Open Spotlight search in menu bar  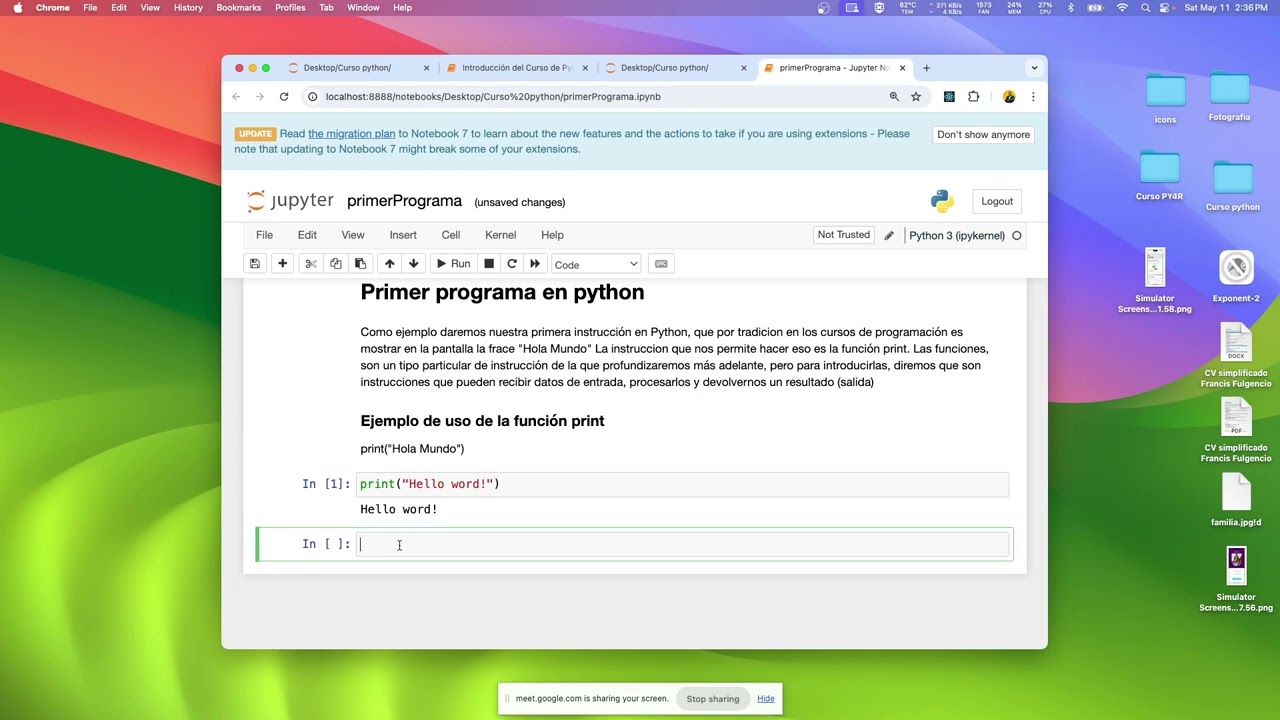point(1146,7)
